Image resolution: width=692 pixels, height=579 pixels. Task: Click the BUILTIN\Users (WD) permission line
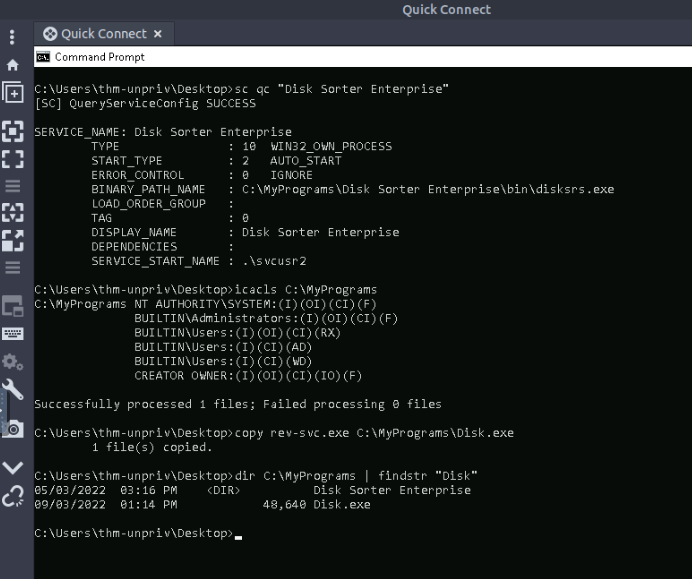tap(223, 361)
